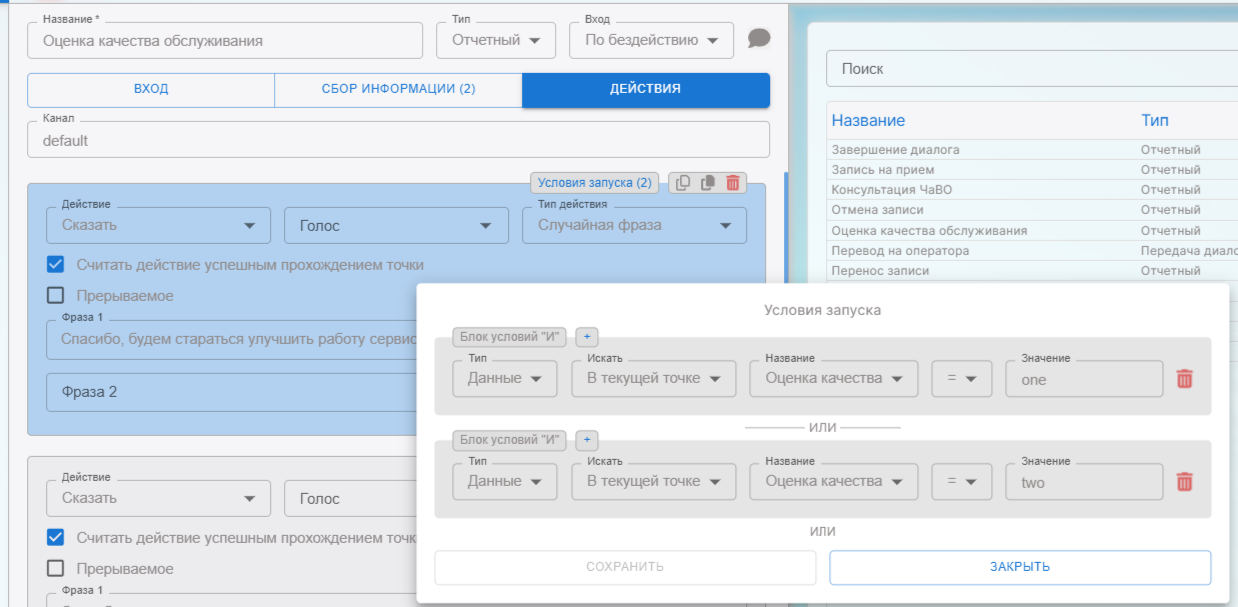Click the 'Поиск' search field

click(1030, 69)
